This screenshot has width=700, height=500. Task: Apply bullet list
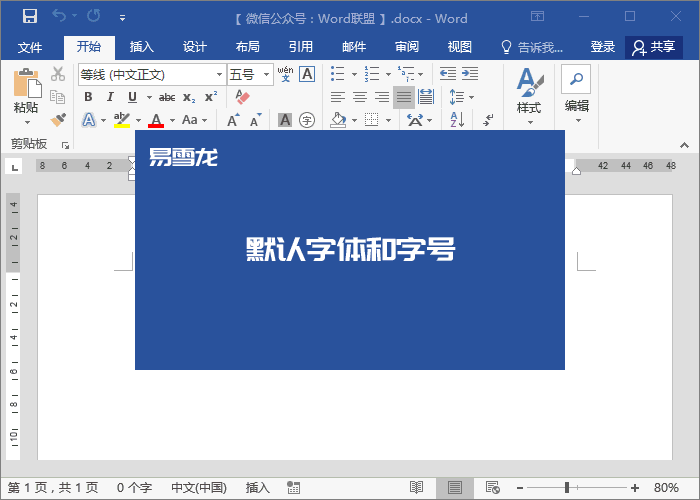click(338, 74)
